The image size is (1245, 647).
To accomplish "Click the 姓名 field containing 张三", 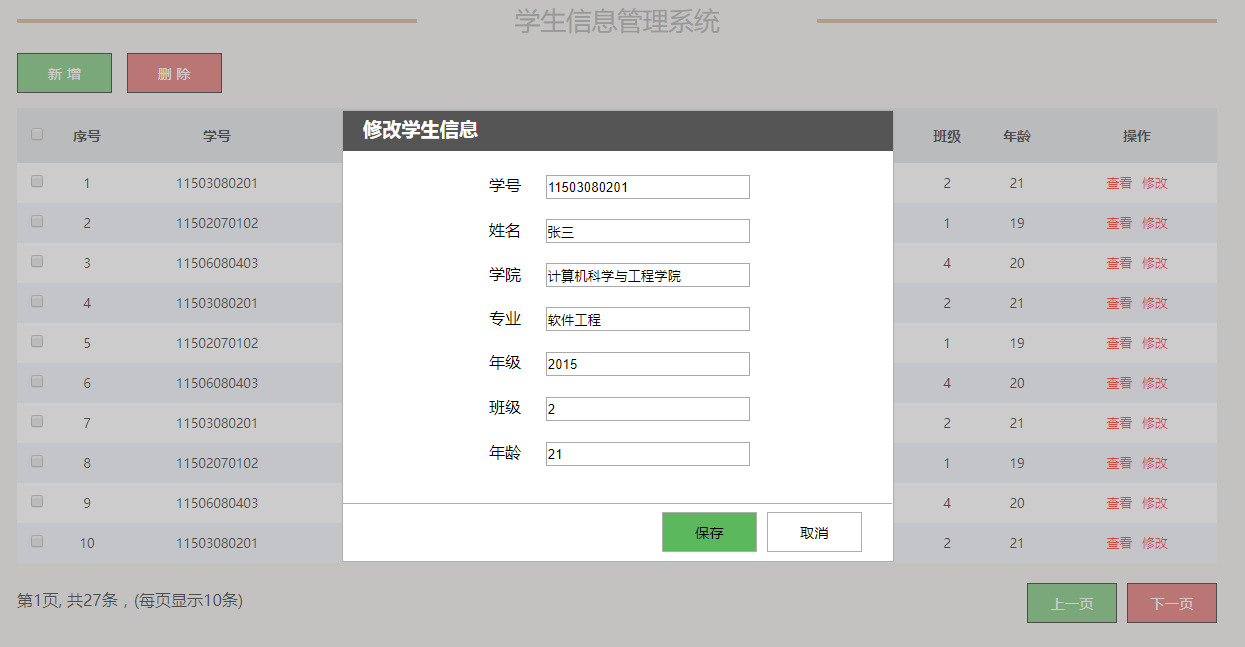I will tap(647, 231).
